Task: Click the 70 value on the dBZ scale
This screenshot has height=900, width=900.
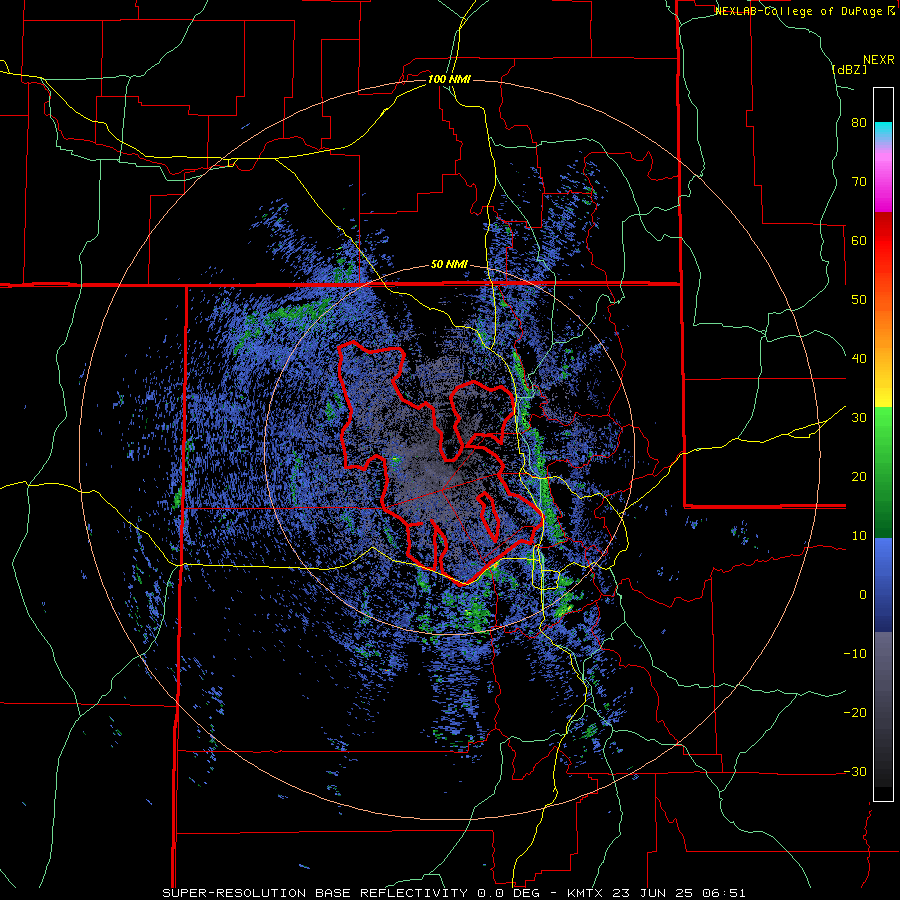Action: click(859, 182)
